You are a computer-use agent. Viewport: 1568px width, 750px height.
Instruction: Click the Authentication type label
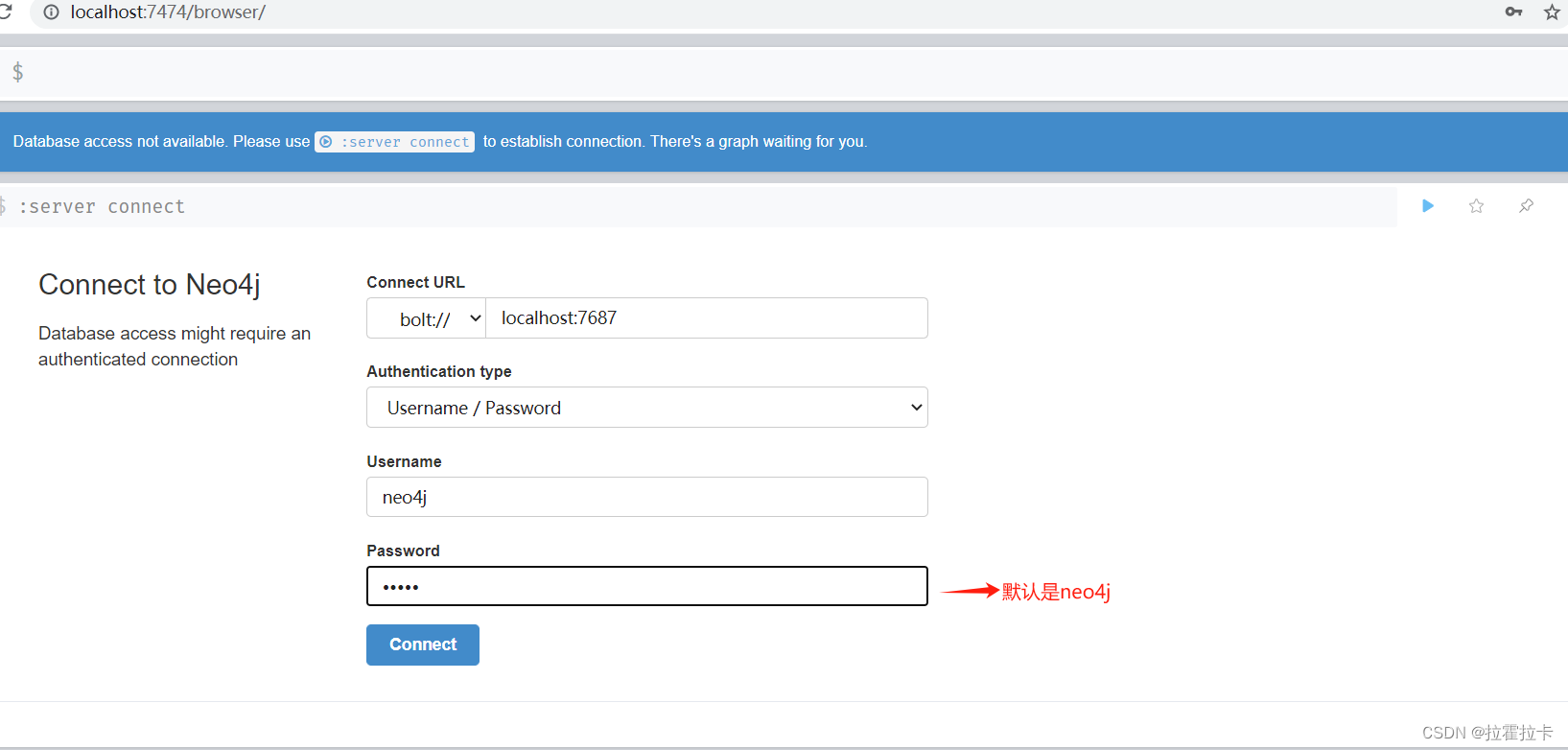(x=439, y=372)
